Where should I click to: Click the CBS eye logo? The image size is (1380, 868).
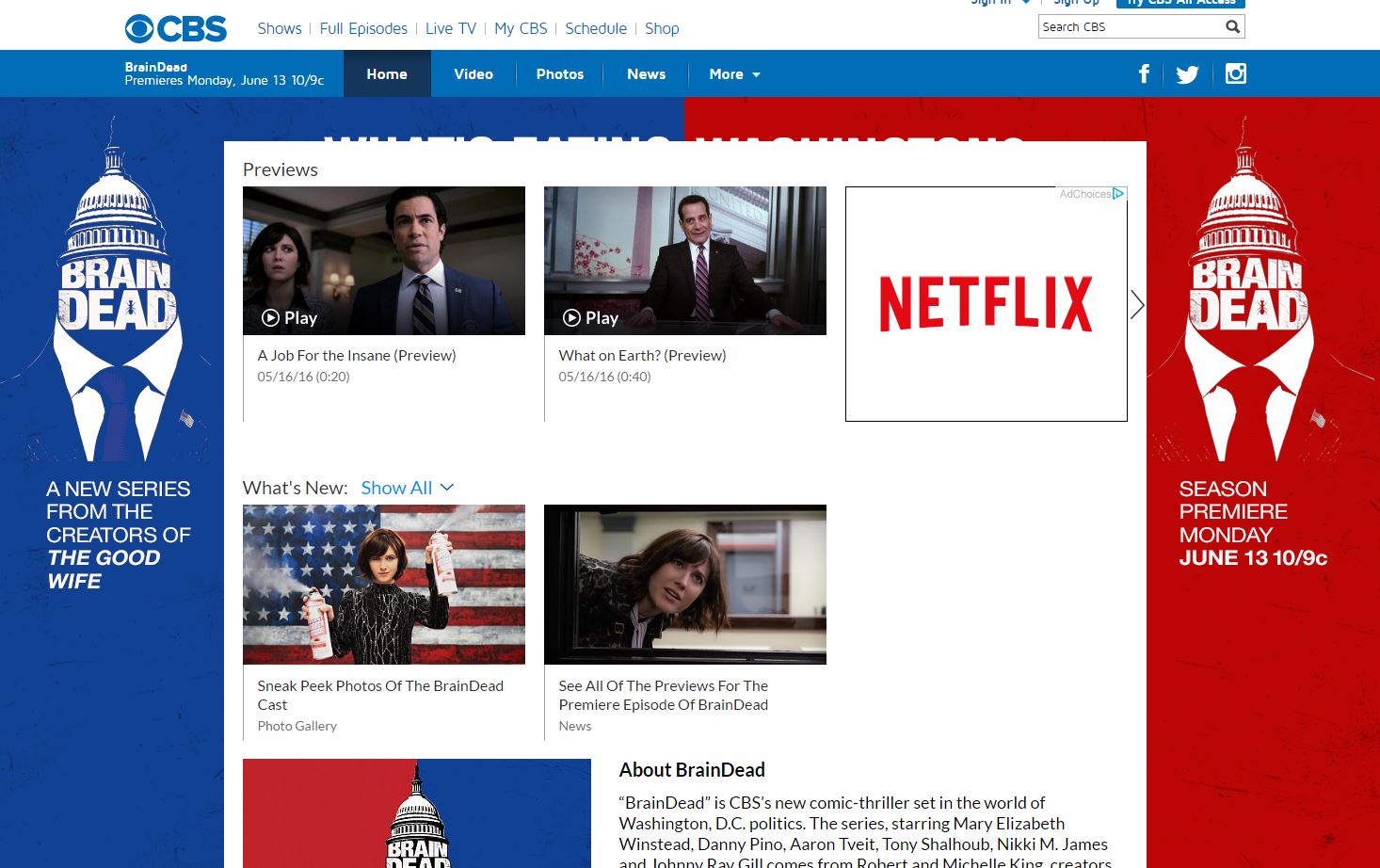coord(176,28)
